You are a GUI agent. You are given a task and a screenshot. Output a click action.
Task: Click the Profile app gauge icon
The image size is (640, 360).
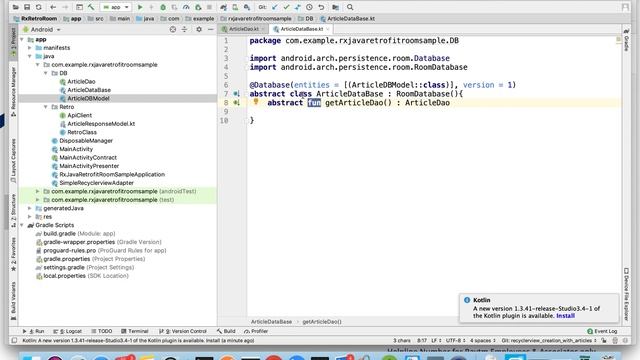coord(186,7)
